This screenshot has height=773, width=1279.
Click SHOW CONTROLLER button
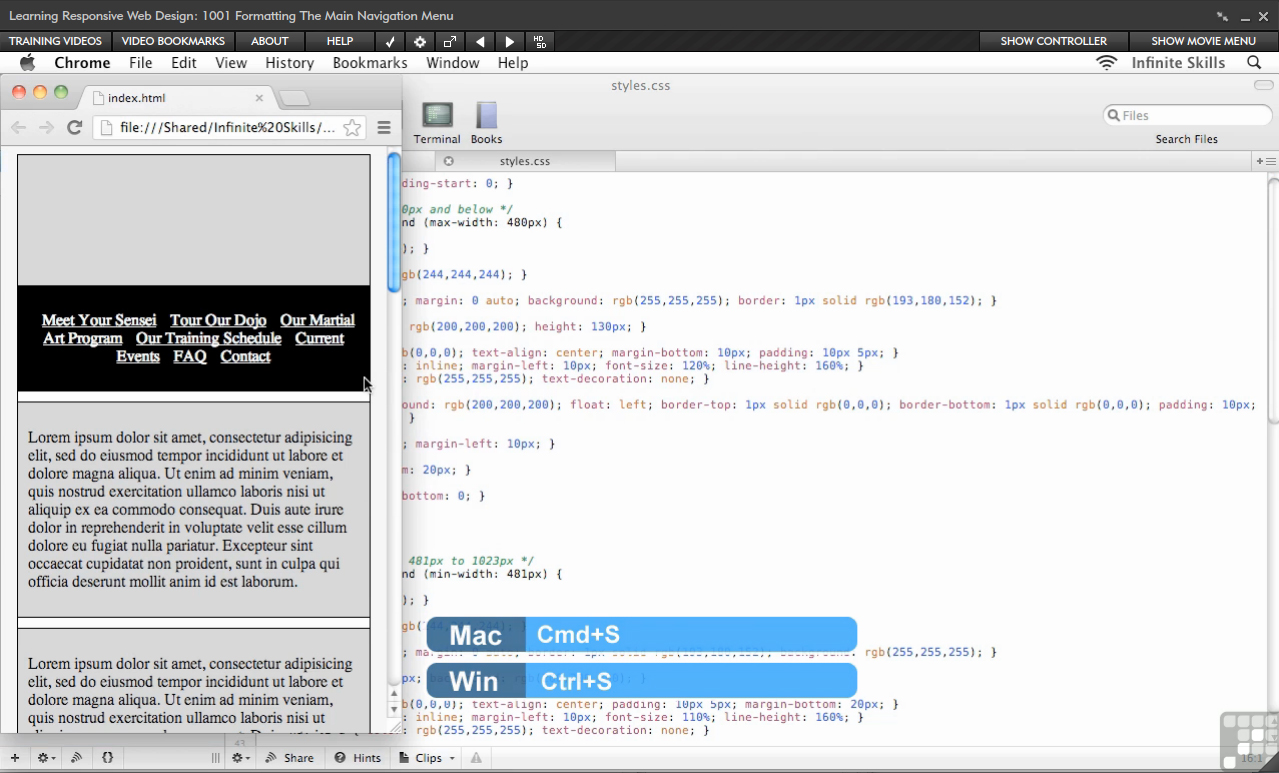(1054, 41)
